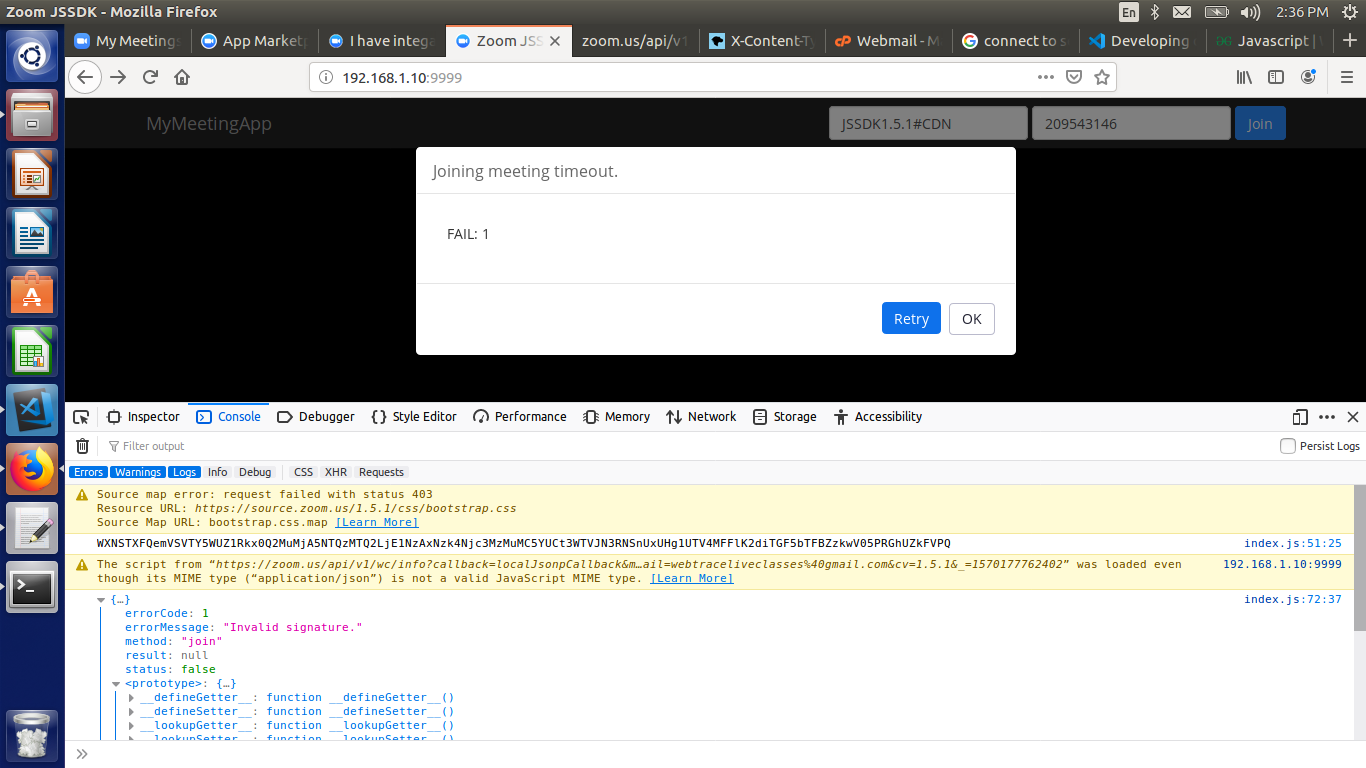Launch Terminal from the dock
1366x768 pixels.
point(33,587)
